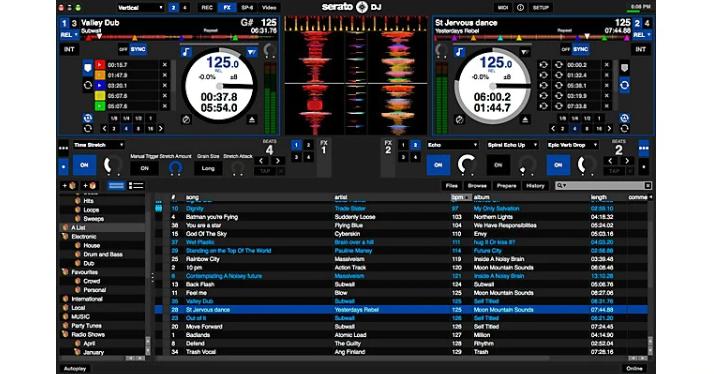This screenshot has height=374, width=714.
Task: Click the green cue point on left deck
Action: coord(100,106)
